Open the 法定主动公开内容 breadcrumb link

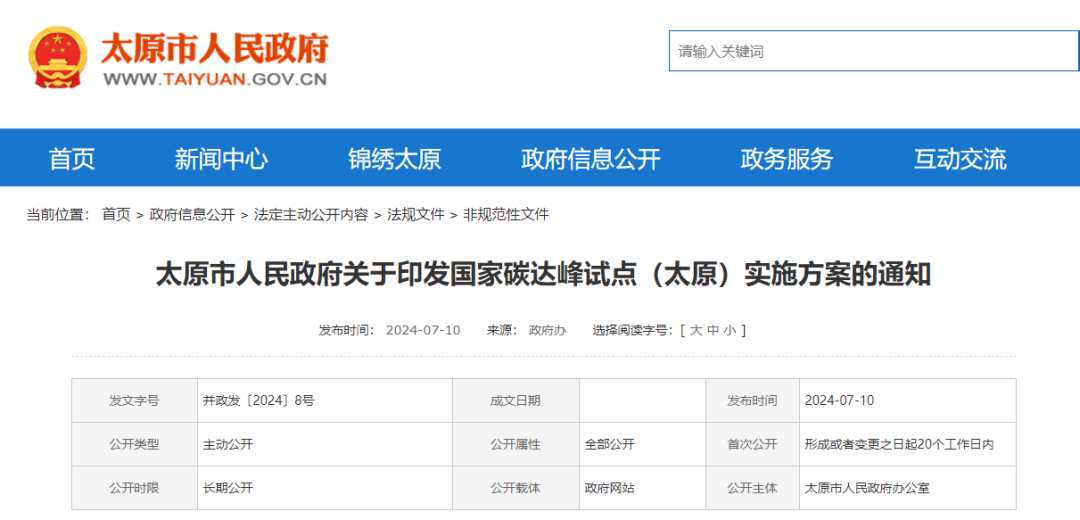tap(311, 215)
